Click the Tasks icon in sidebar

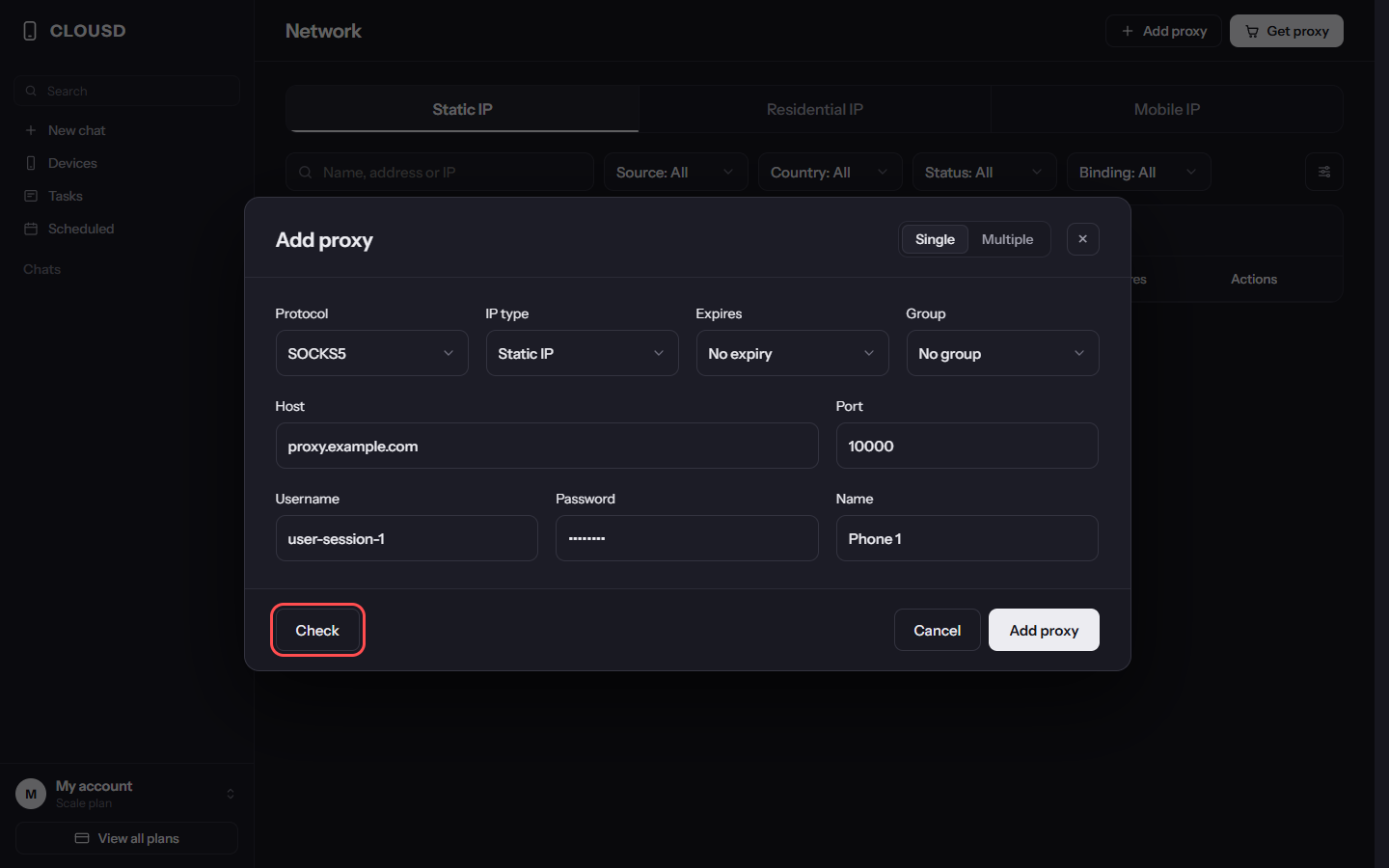(x=31, y=196)
